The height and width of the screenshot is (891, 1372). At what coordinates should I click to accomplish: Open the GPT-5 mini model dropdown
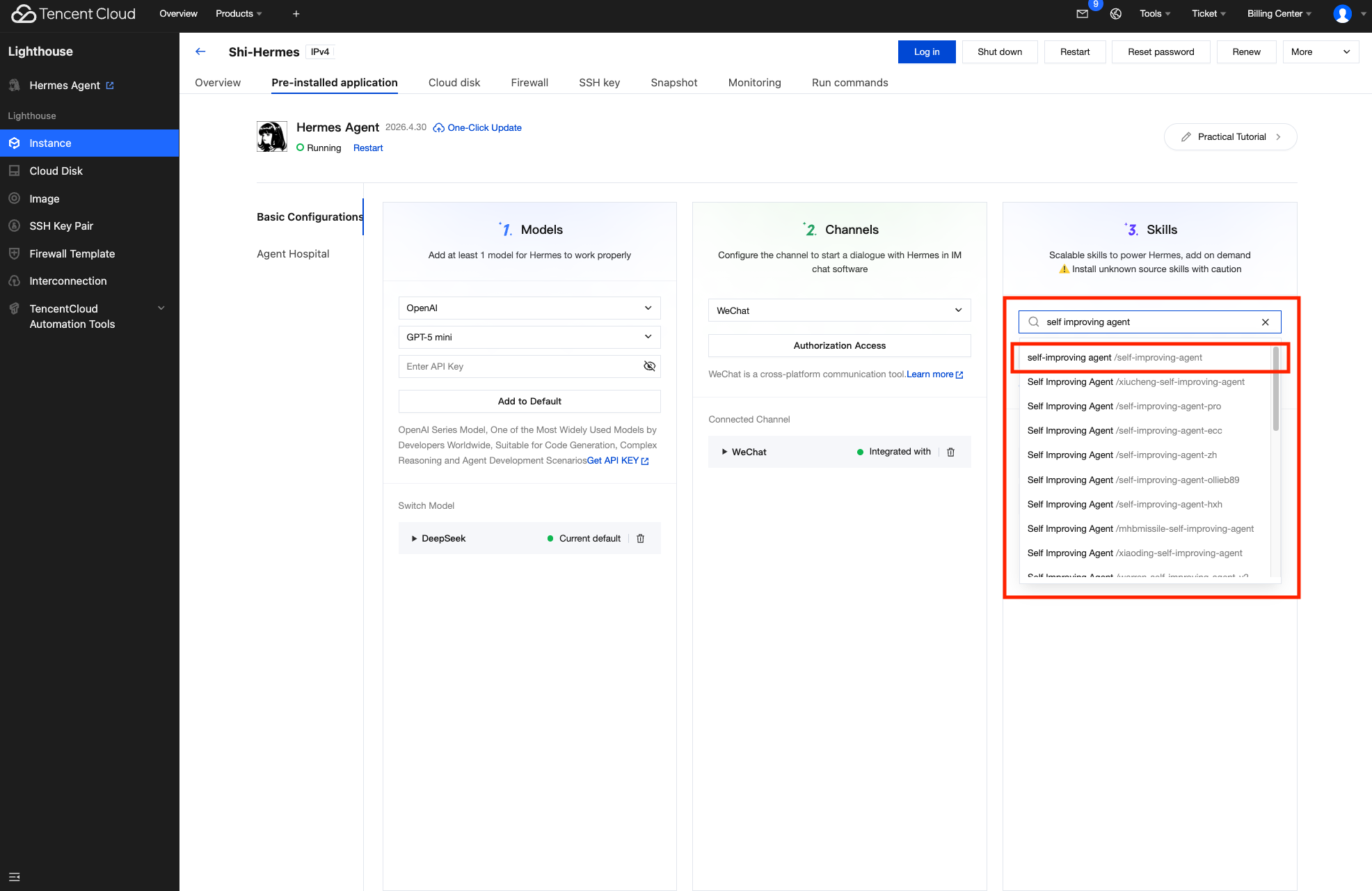click(529, 337)
